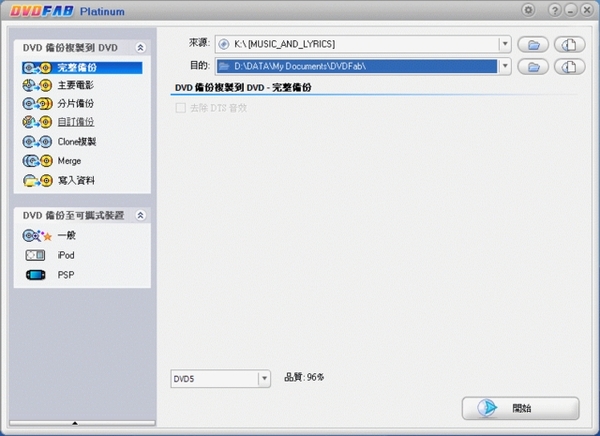Open the help question mark button

coord(554,10)
